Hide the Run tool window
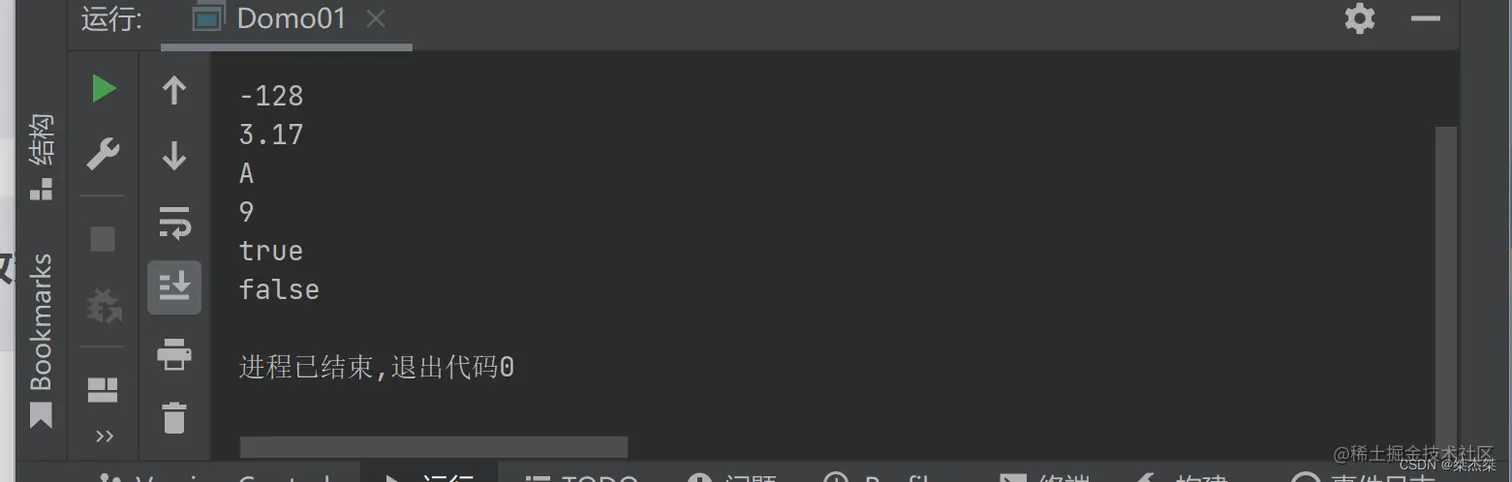The height and width of the screenshot is (482, 1512). click(1425, 18)
